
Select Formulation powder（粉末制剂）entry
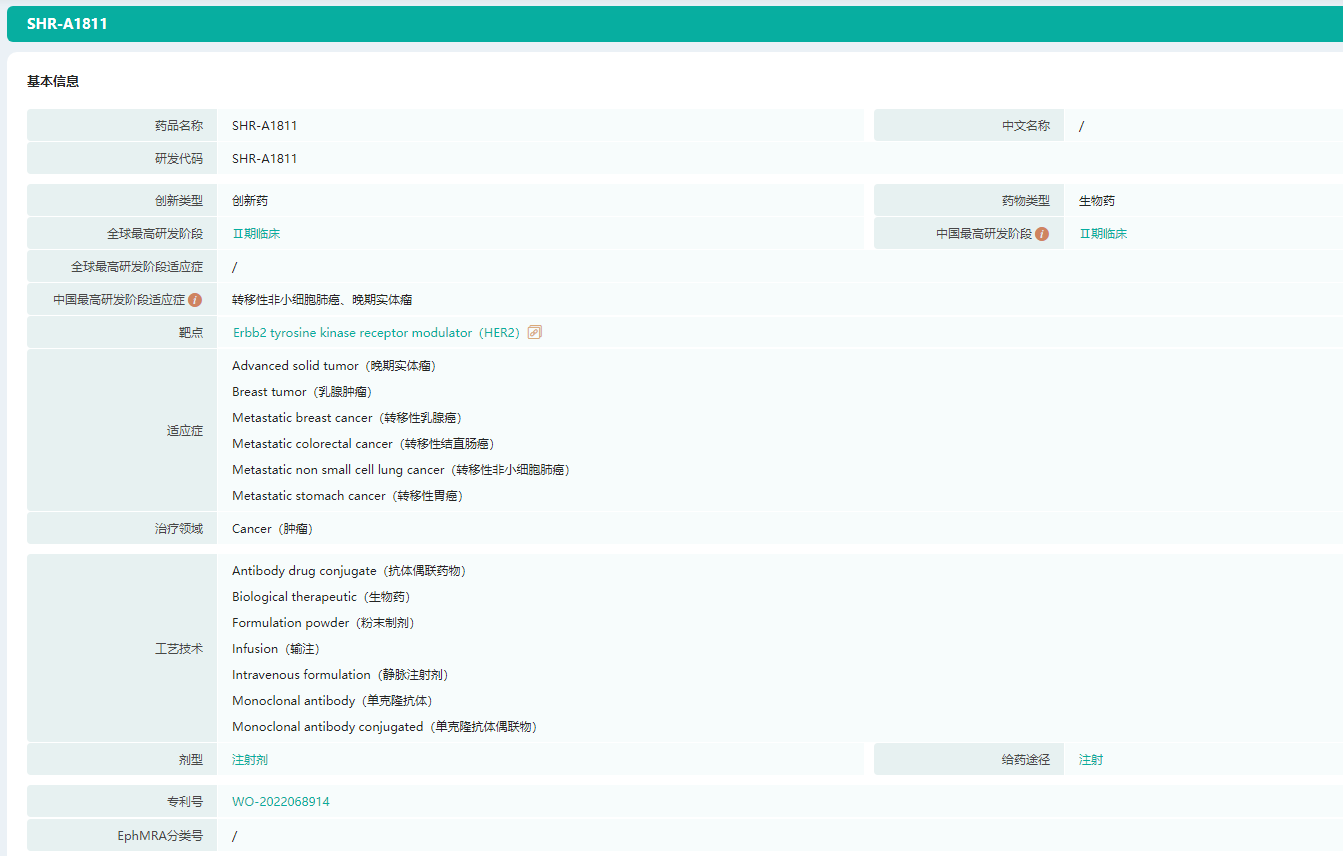(324, 623)
